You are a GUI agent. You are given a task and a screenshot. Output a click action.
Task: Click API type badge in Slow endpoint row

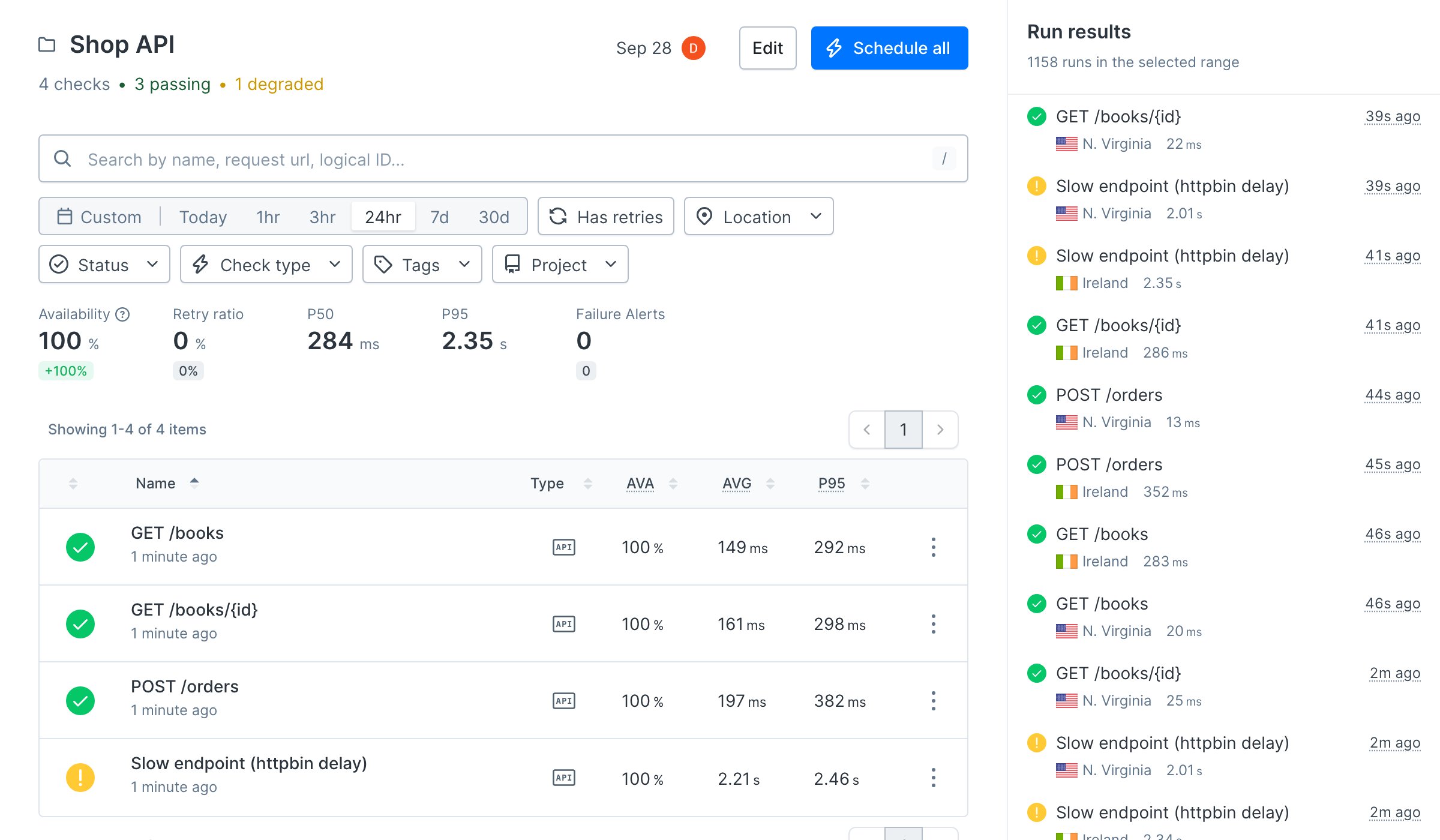563,778
